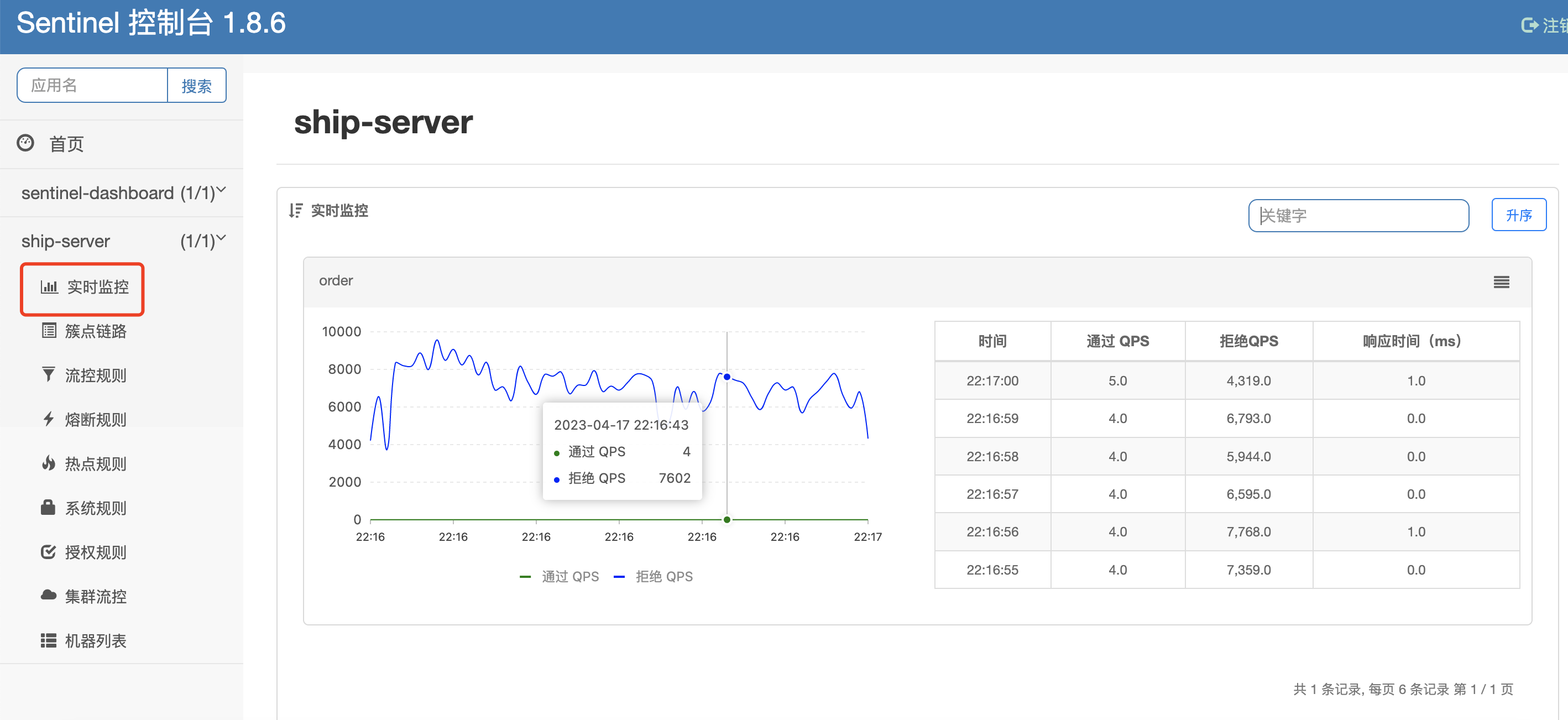Image resolution: width=1568 pixels, height=720 pixels.
Task: Click the 通过 QPS column header
Action: click(x=1117, y=341)
